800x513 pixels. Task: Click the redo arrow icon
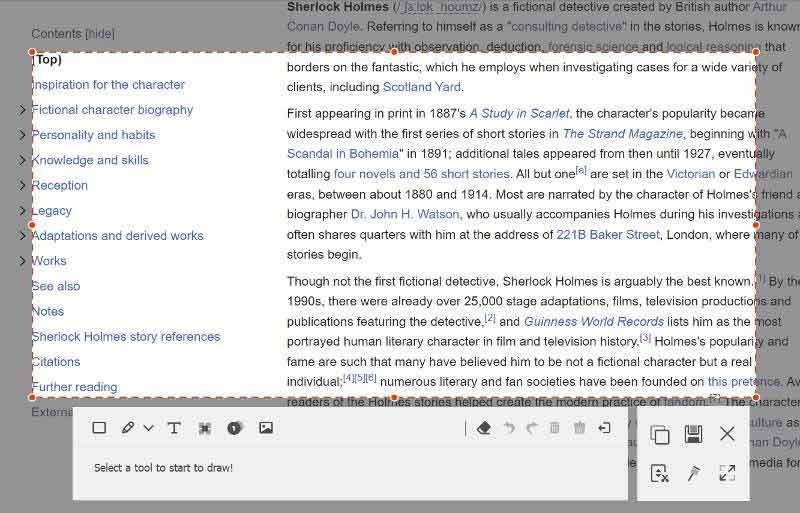[532, 428]
